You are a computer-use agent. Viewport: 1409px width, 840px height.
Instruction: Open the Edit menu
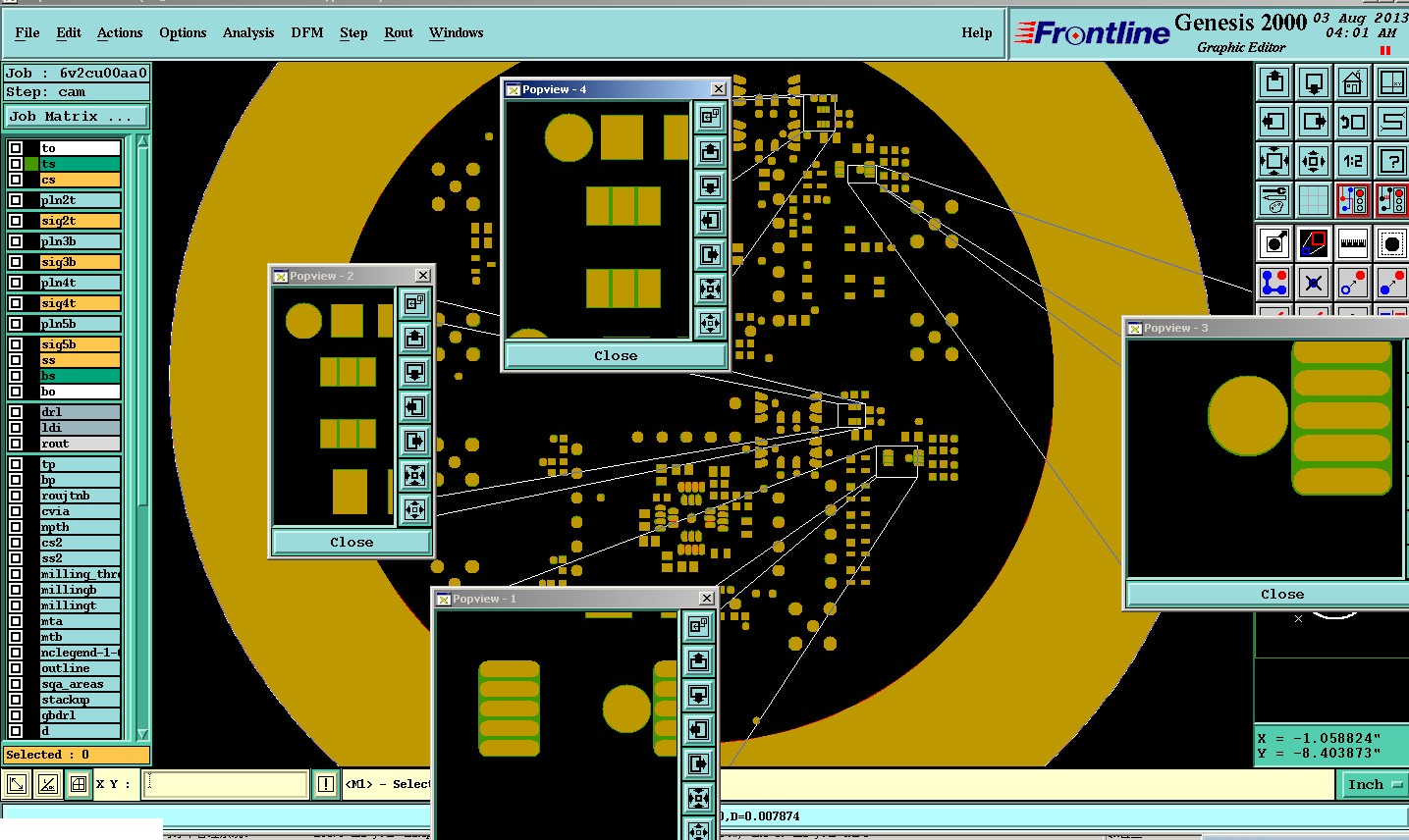coord(69,32)
